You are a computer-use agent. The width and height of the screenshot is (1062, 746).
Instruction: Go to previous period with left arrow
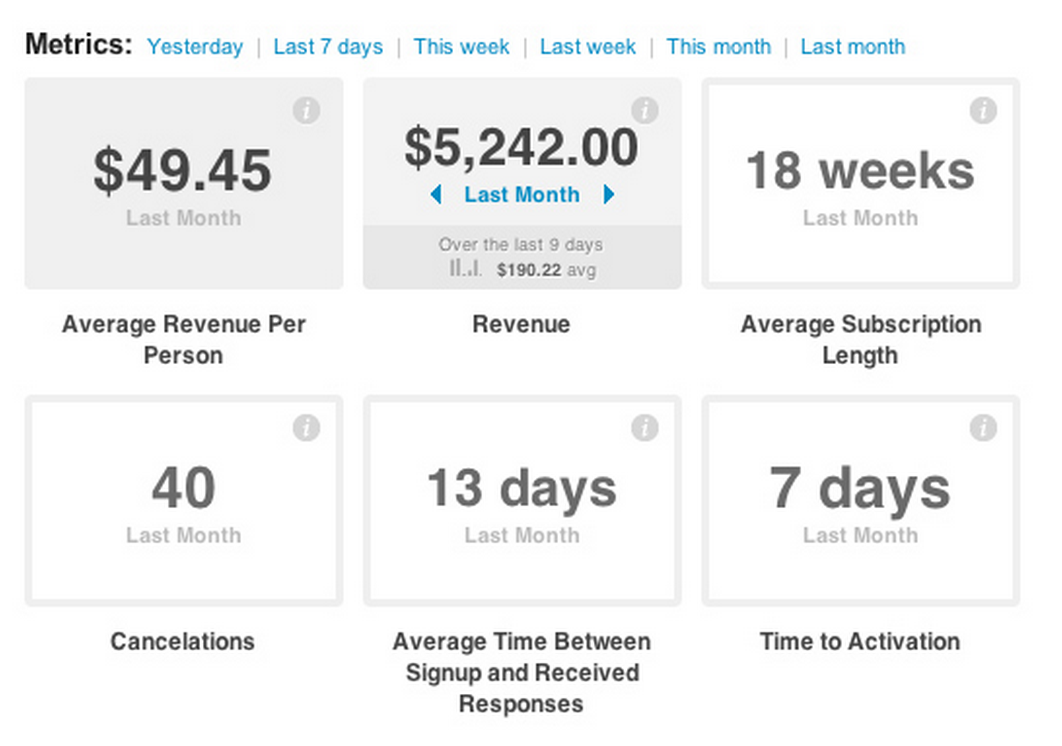click(x=436, y=195)
